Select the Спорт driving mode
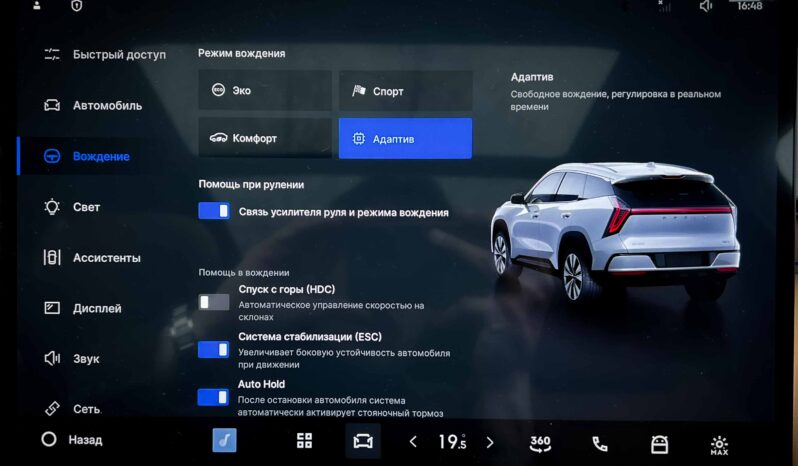Viewport: 798px width, 466px height. pos(406,91)
